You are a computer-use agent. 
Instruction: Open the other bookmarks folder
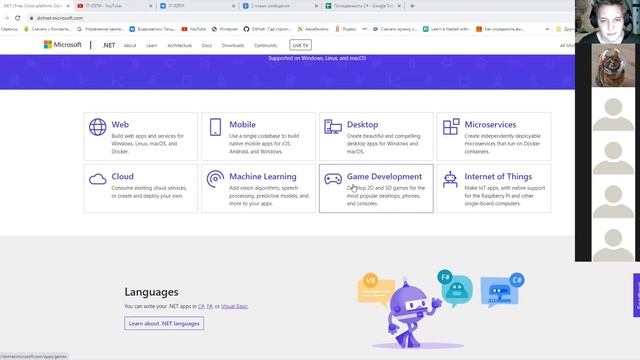coord(565,29)
